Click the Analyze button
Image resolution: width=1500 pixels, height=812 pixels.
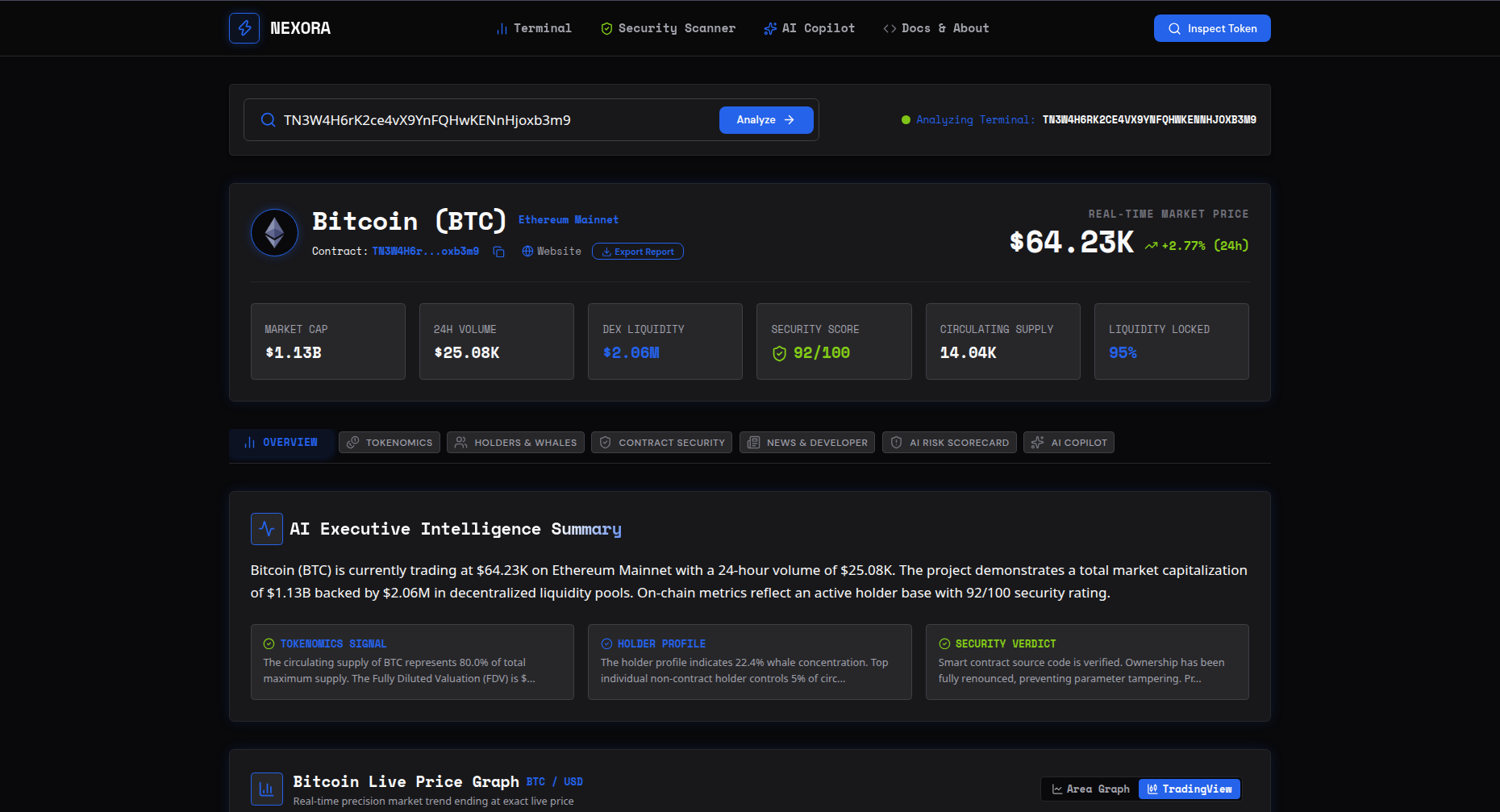tap(766, 120)
